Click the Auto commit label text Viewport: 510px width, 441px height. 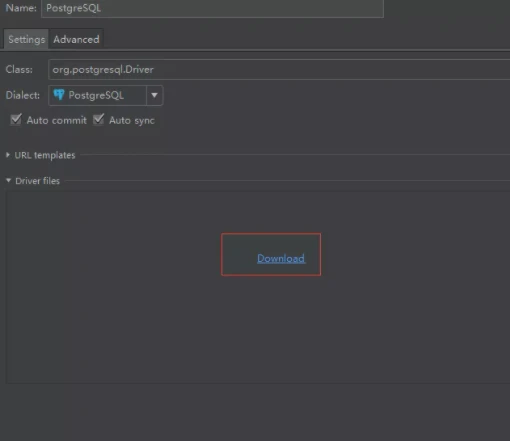point(56,120)
